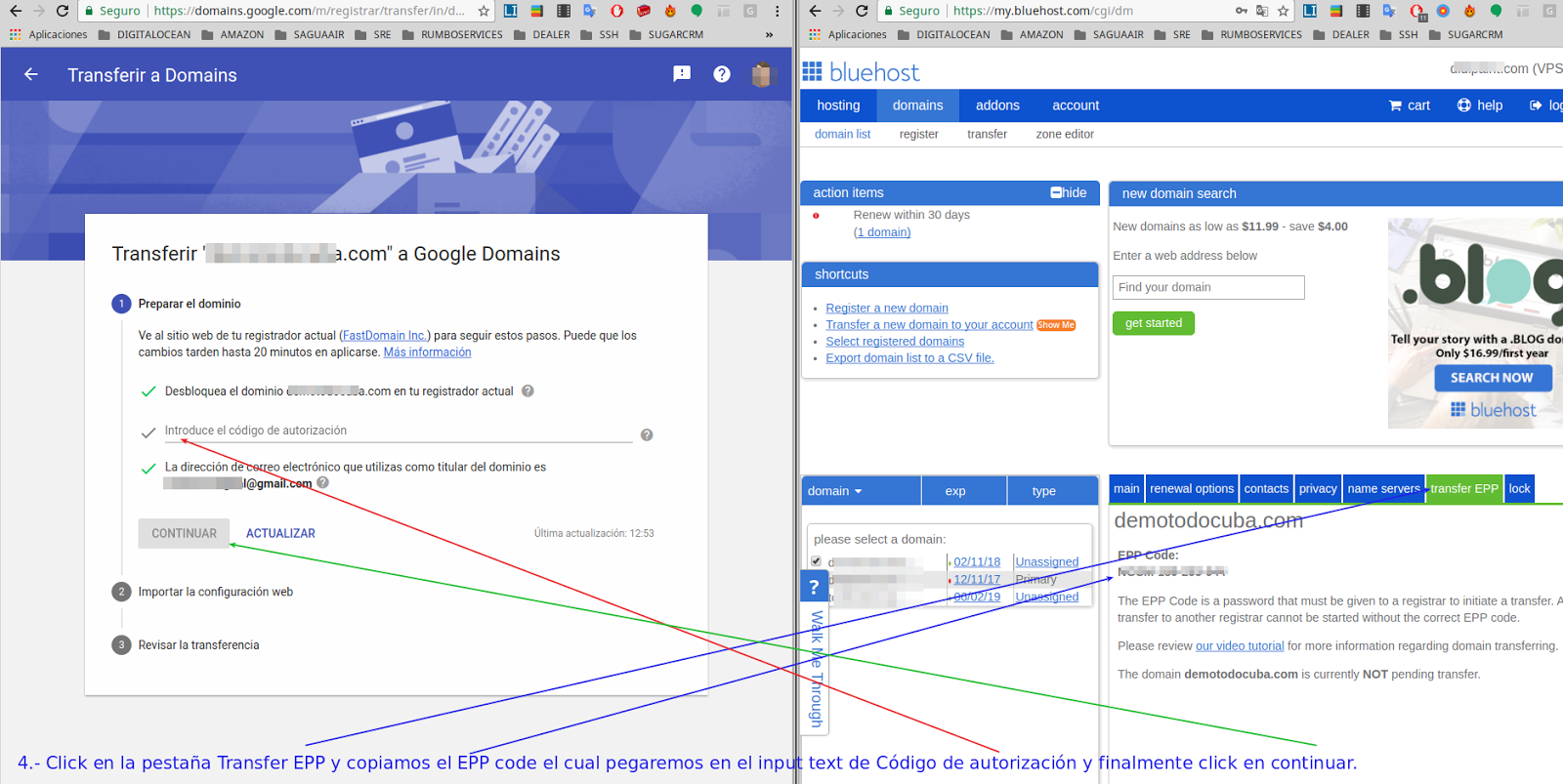
Task: Reload the Bluehost browser page
Action: [862, 11]
